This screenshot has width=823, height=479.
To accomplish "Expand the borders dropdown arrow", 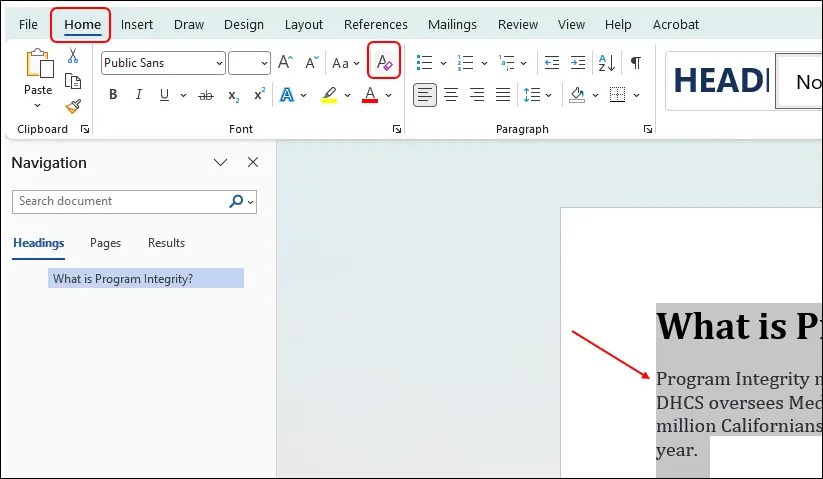I will click(x=636, y=95).
